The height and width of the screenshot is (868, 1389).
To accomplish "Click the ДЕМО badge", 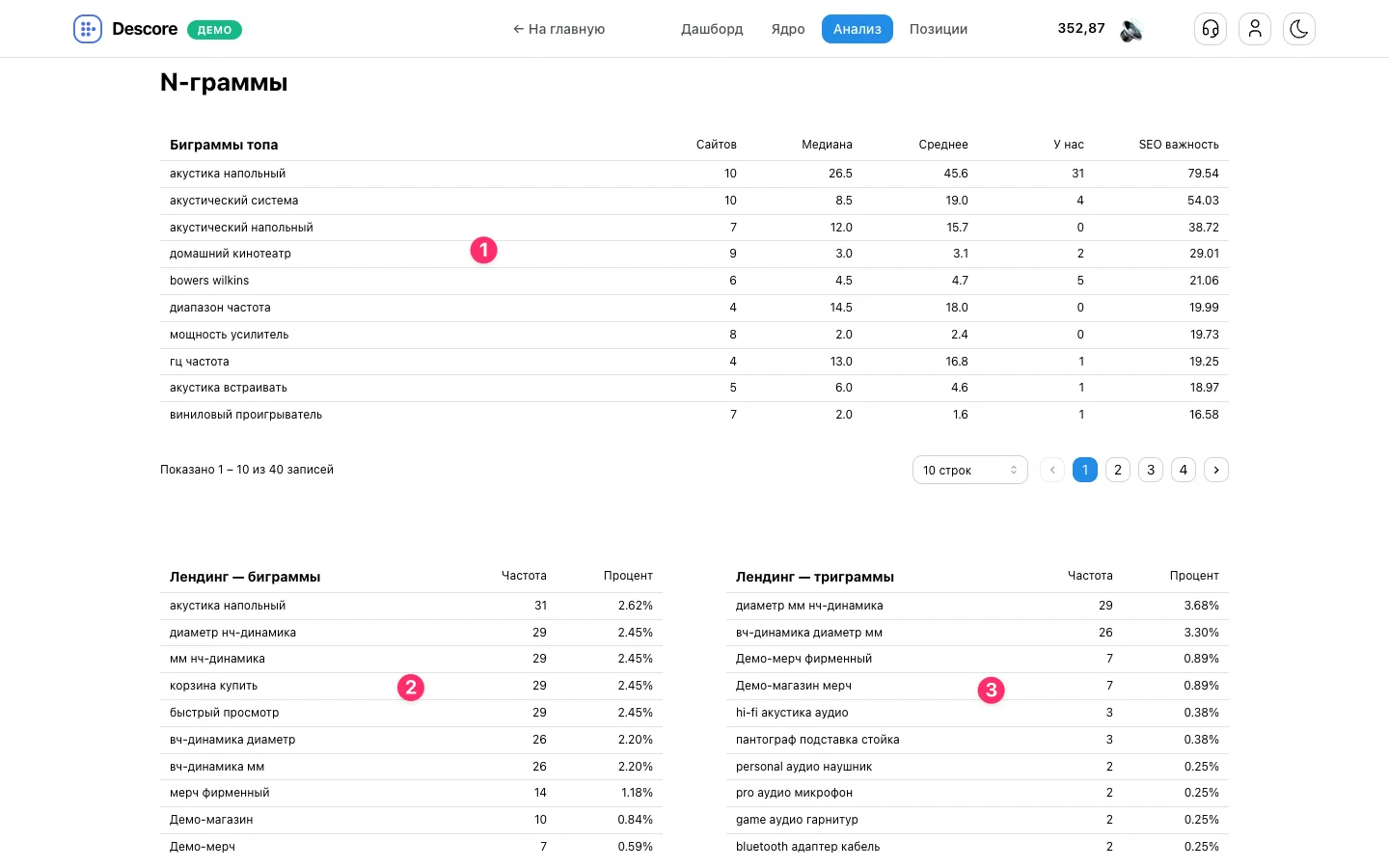I will click(x=214, y=30).
